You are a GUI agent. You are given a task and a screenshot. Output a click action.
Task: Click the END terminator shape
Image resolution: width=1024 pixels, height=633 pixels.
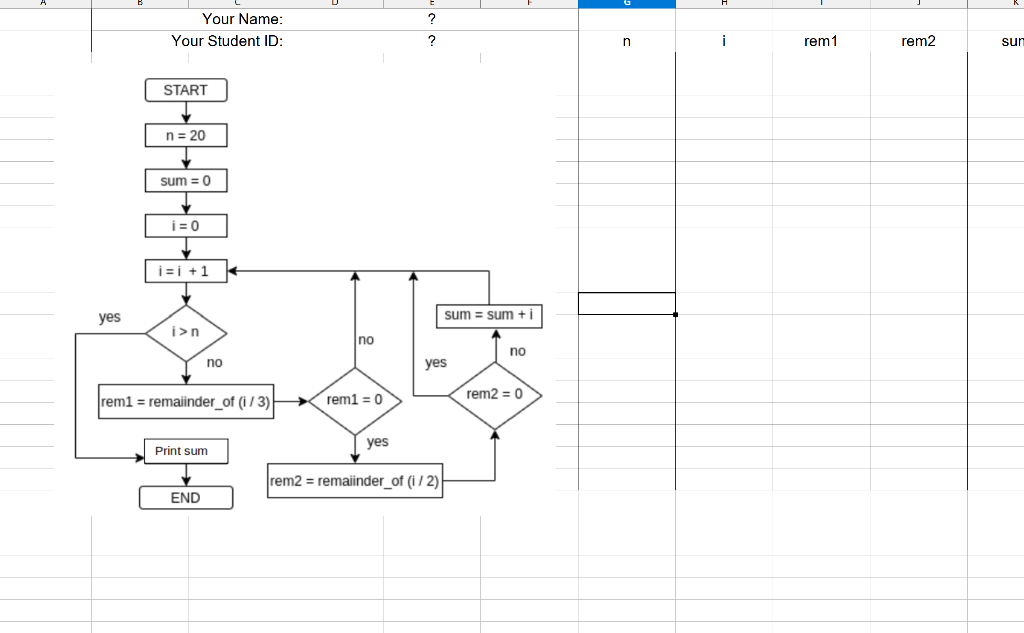click(186, 497)
